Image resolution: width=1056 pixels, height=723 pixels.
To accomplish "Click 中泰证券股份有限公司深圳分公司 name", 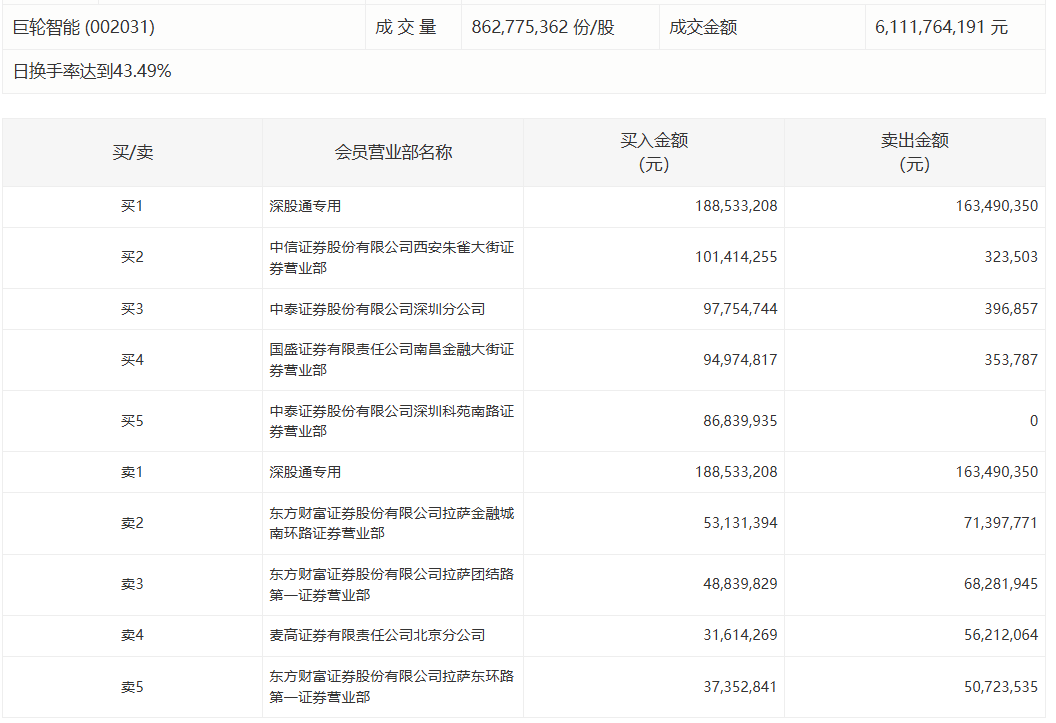I will [x=377, y=309].
